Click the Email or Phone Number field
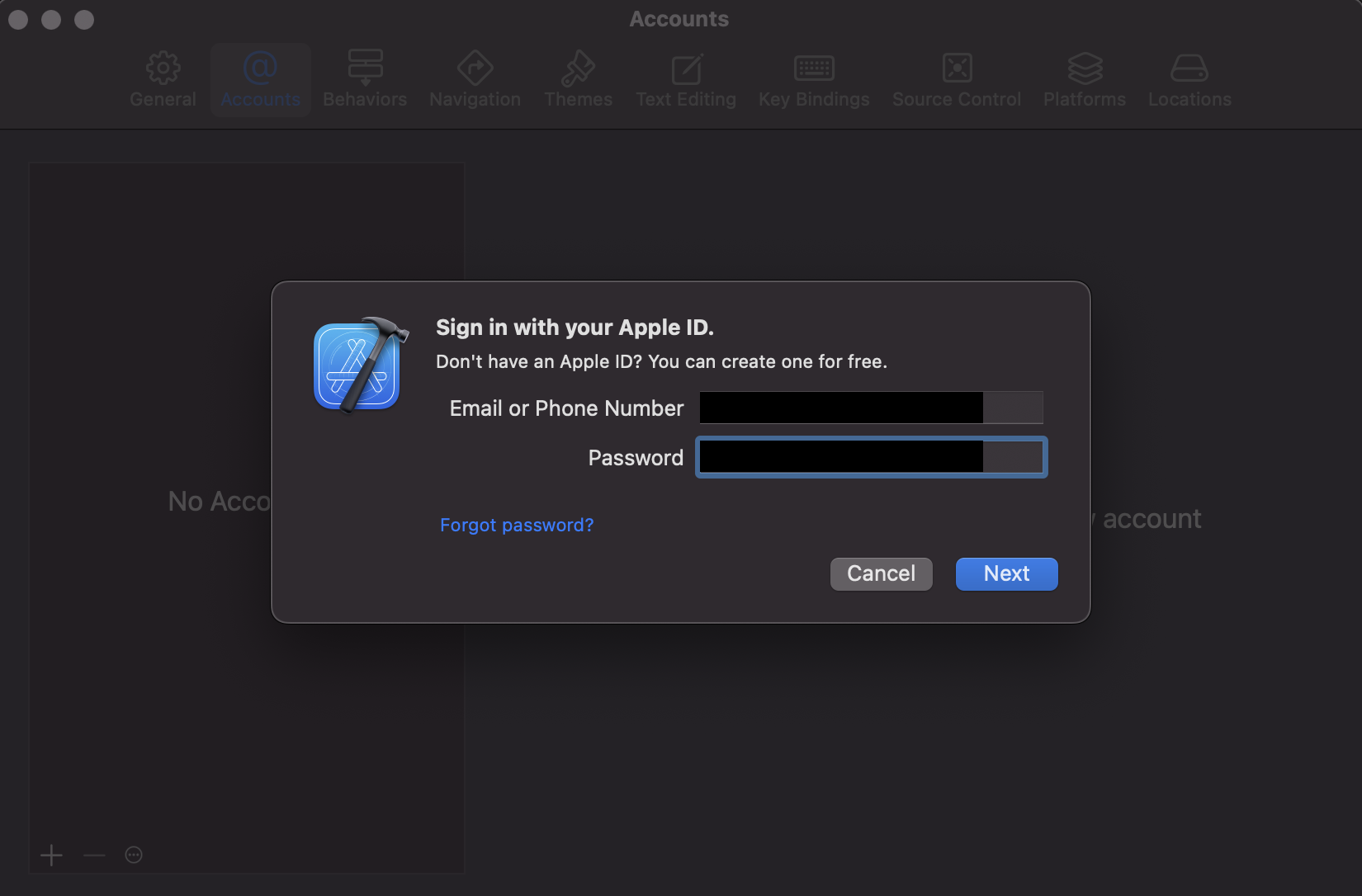Image resolution: width=1362 pixels, height=896 pixels. coord(872,408)
